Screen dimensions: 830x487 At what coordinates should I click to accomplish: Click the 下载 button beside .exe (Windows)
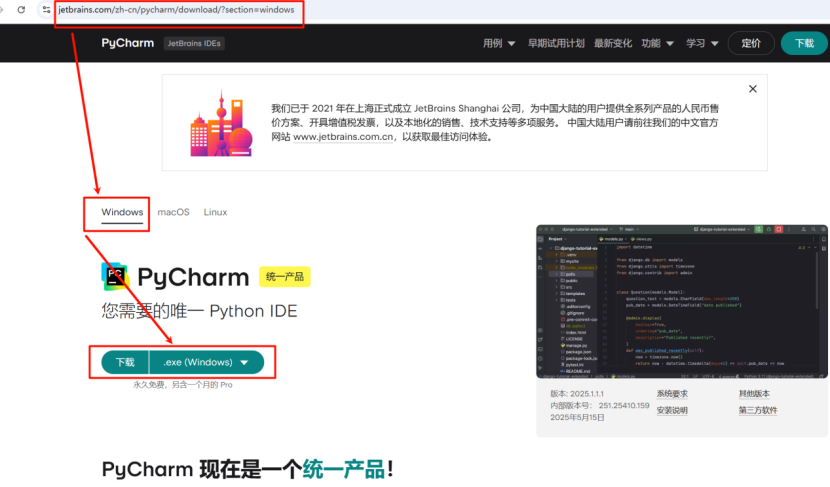(125, 362)
